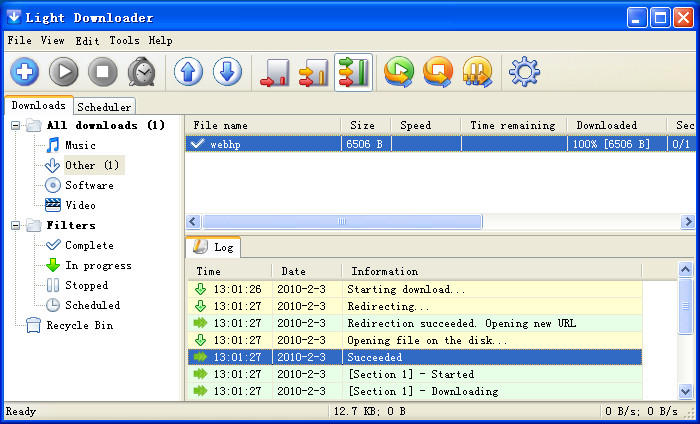Click the green play-all circular arrow icon

coord(399,71)
